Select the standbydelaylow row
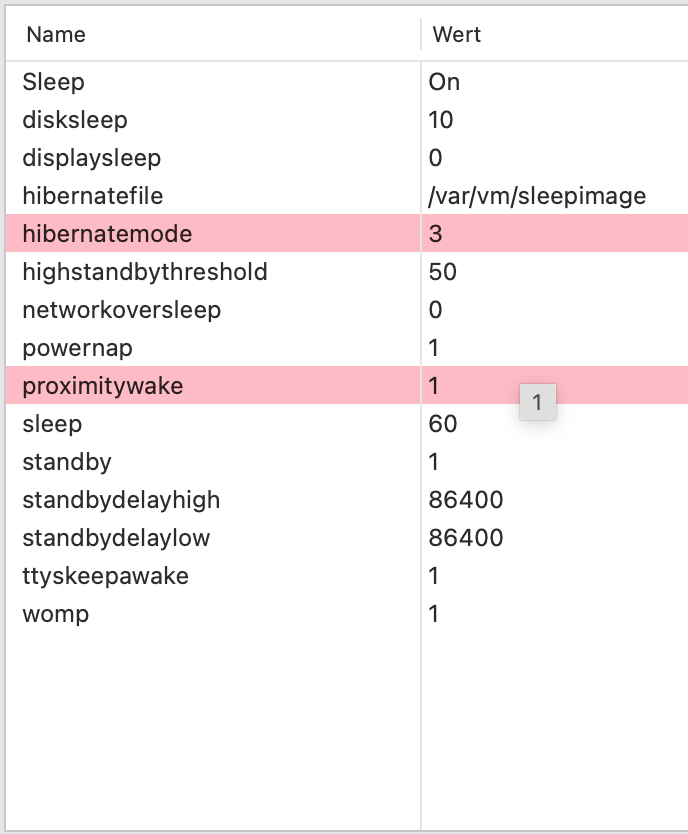Viewport: 688px width, 834px height. click(116, 538)
